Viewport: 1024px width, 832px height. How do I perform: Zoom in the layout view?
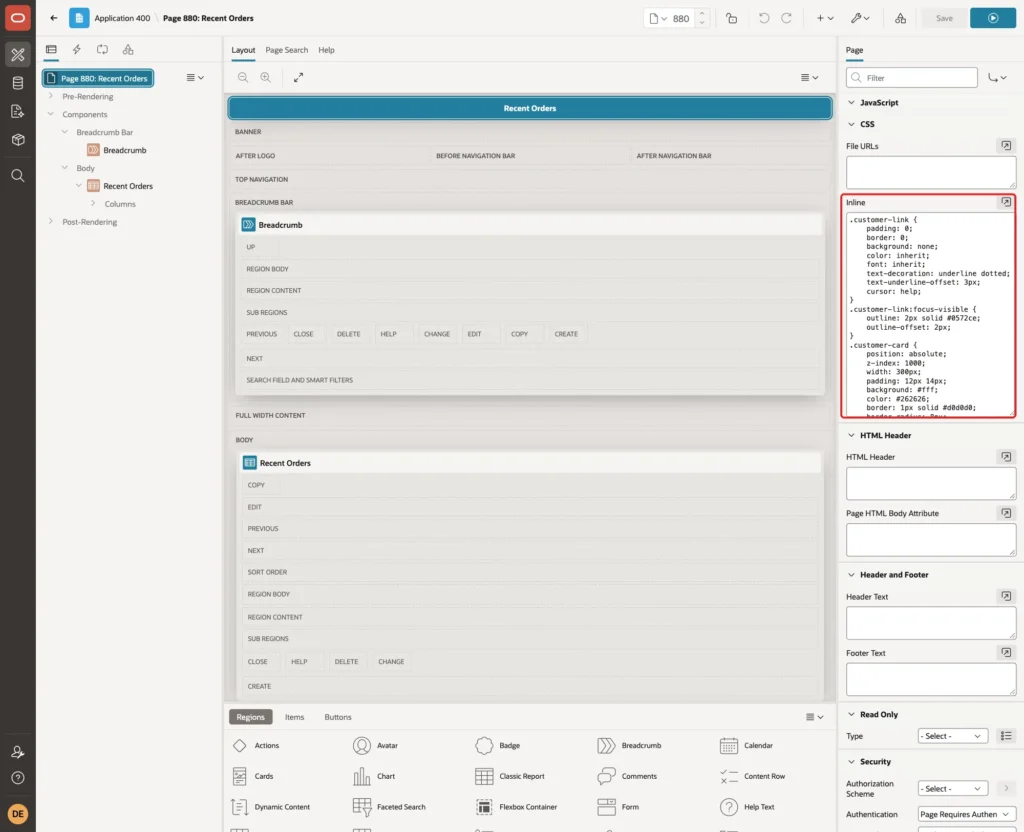(x=266, y=77)
